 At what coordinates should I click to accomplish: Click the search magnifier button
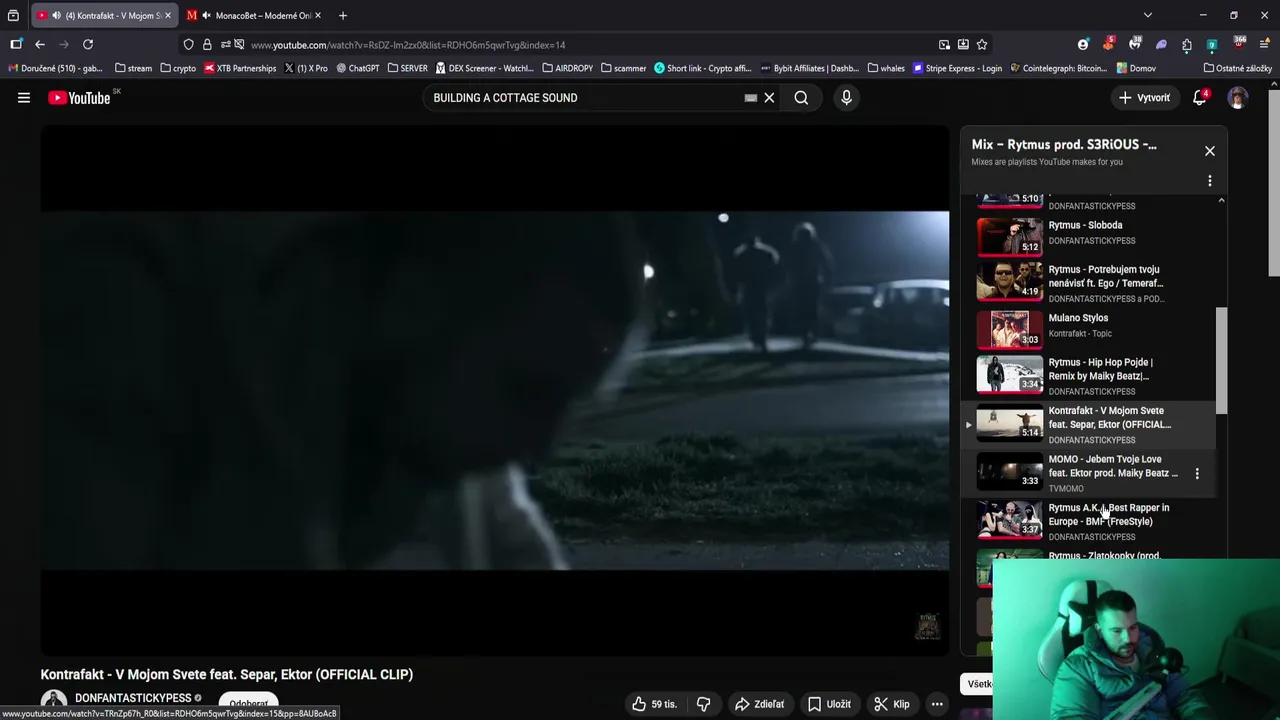tap(801, 98)
